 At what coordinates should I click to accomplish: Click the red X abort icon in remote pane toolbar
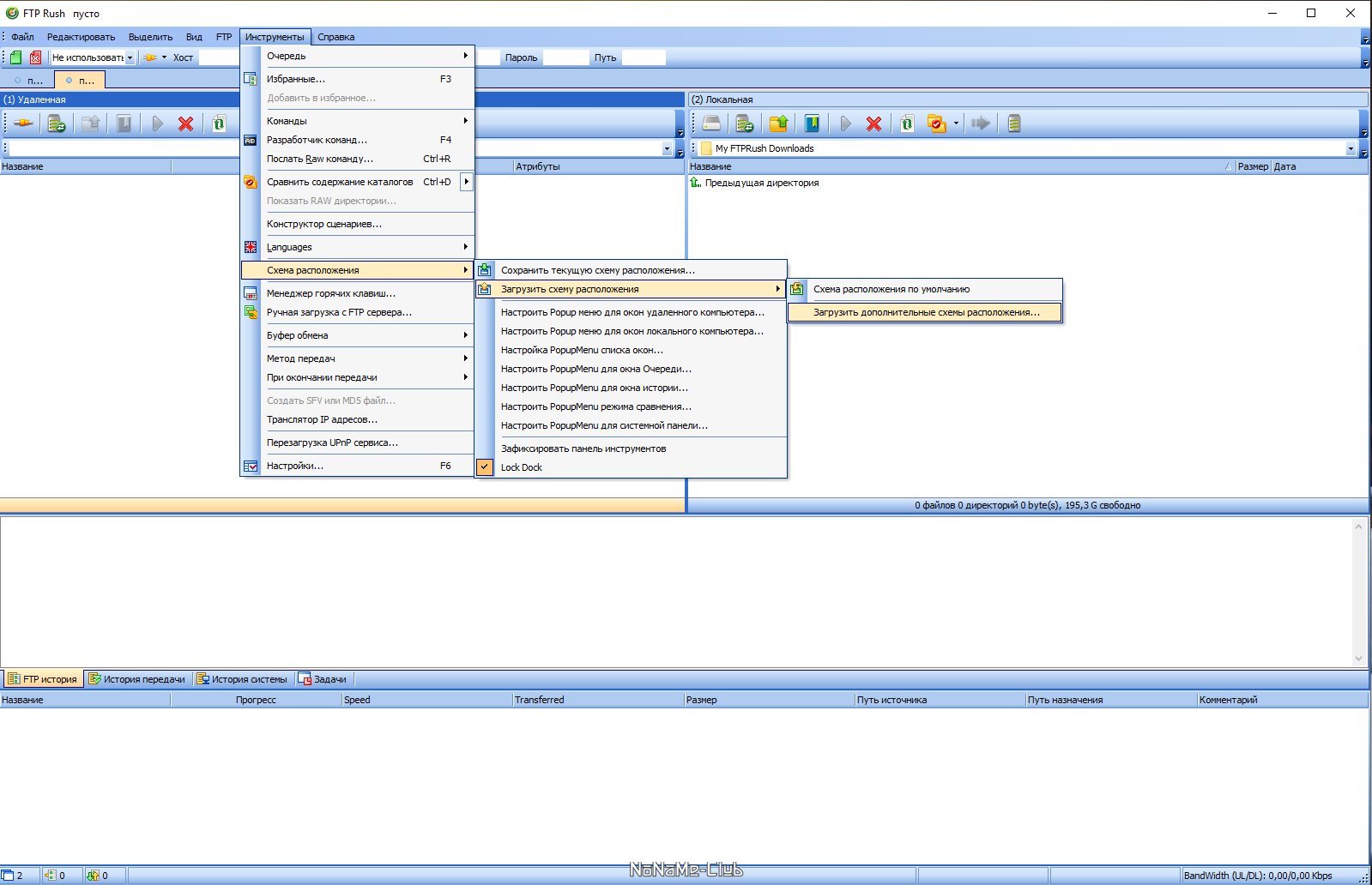[x=185, y=123]
